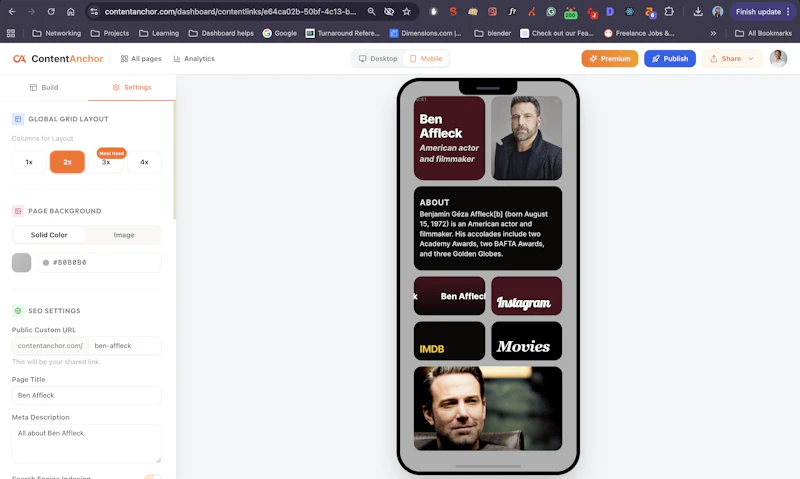This screenshot has width=800, height=479.
Task: Open the Projects bookmarks folder
Action: click(x=110, y=33)
